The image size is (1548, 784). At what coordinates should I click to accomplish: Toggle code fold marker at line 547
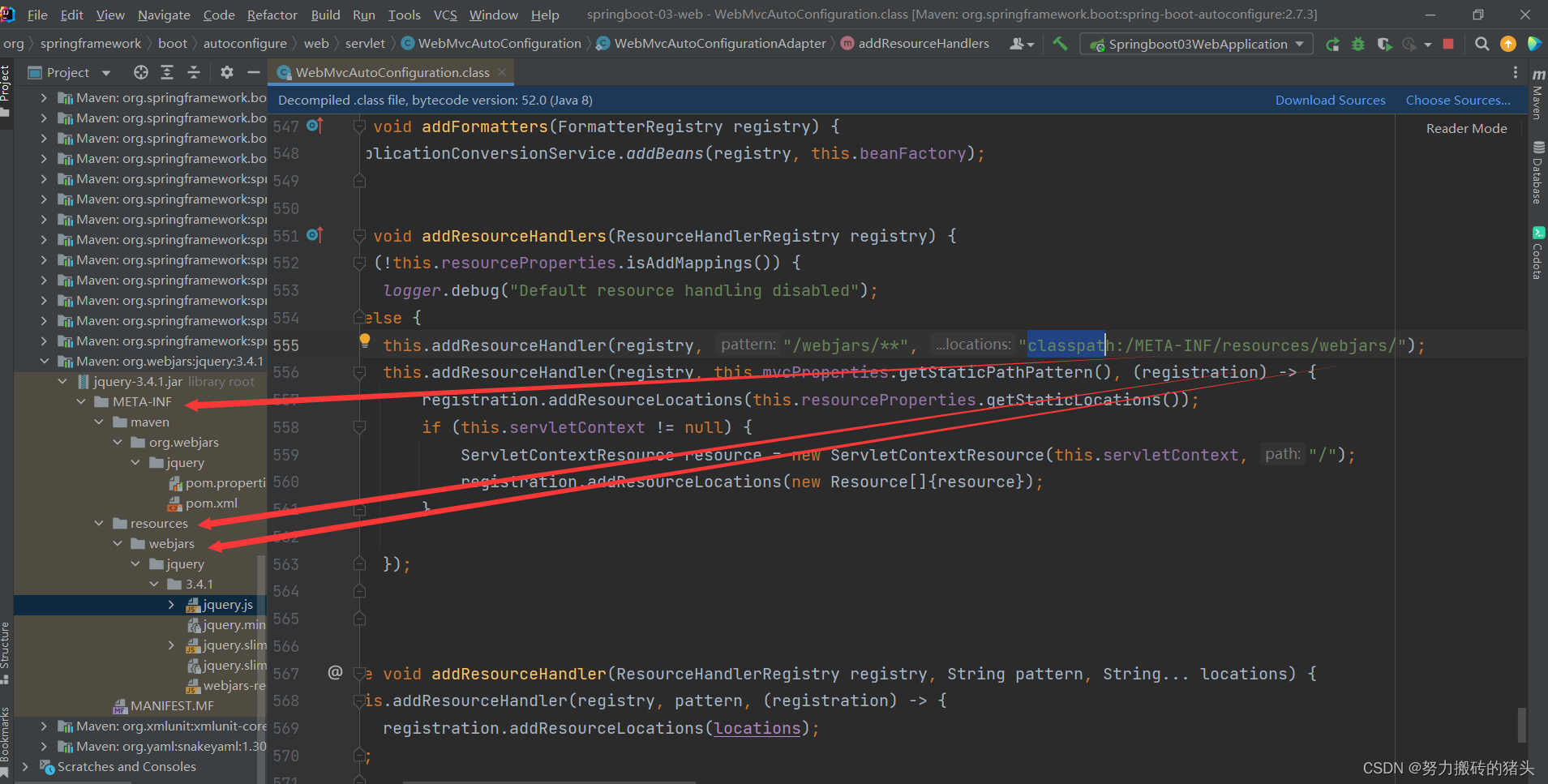[x=359, y=126]
